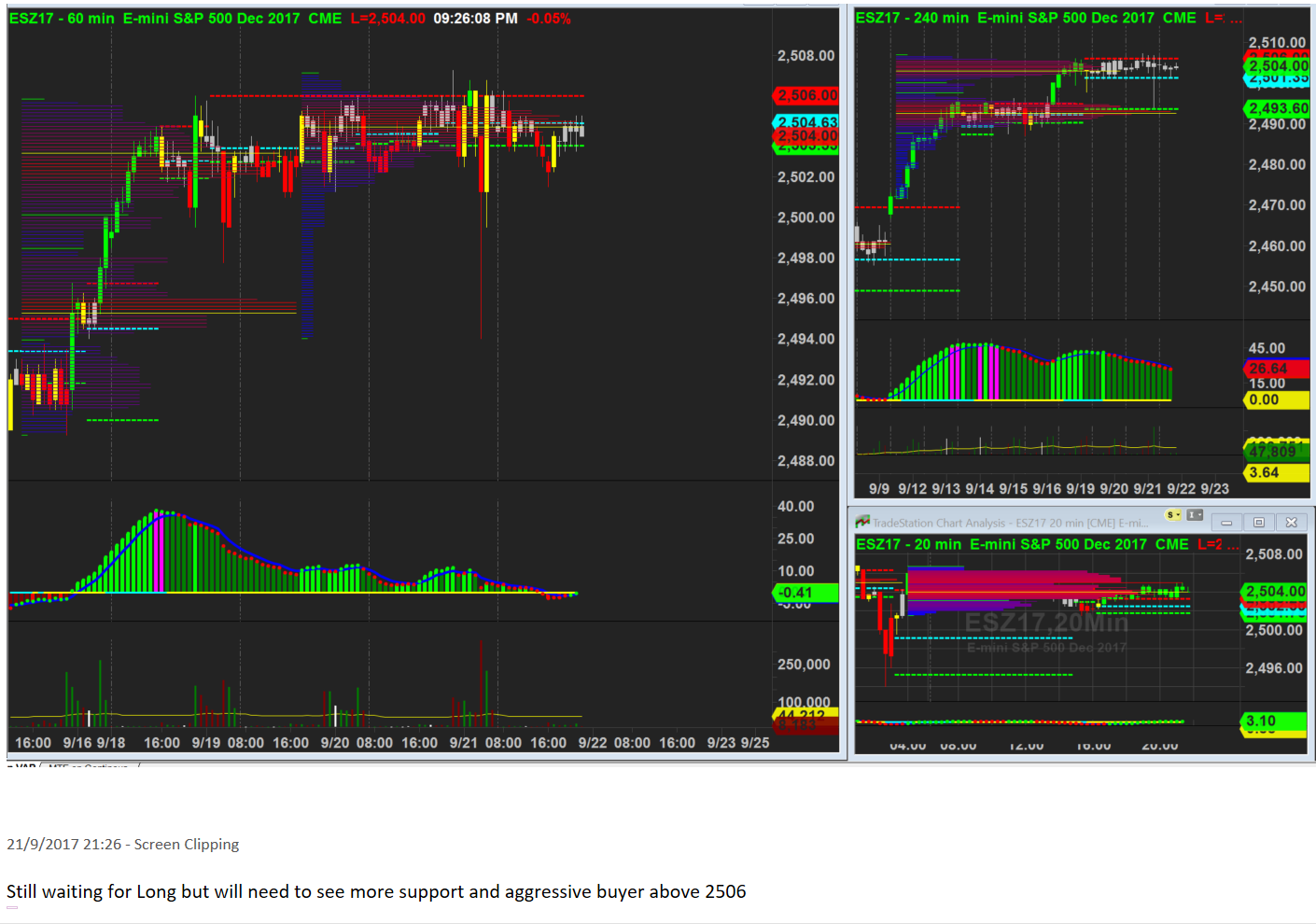
Task: Click the 2,494.00 axis value on the 60 min chart
Action: (806, 340)
